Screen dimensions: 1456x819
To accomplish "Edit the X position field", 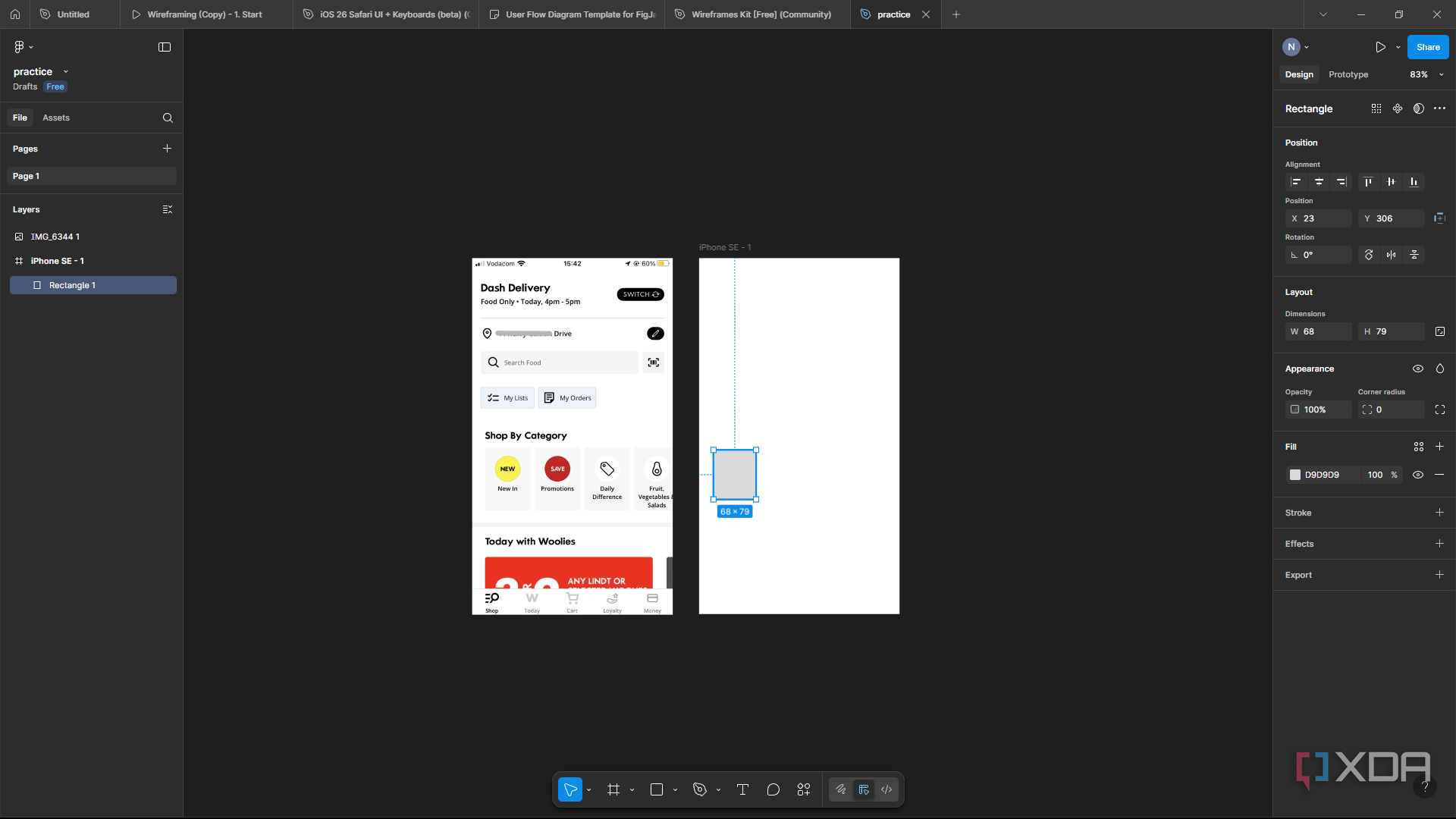I will (x=1319, y=218).
